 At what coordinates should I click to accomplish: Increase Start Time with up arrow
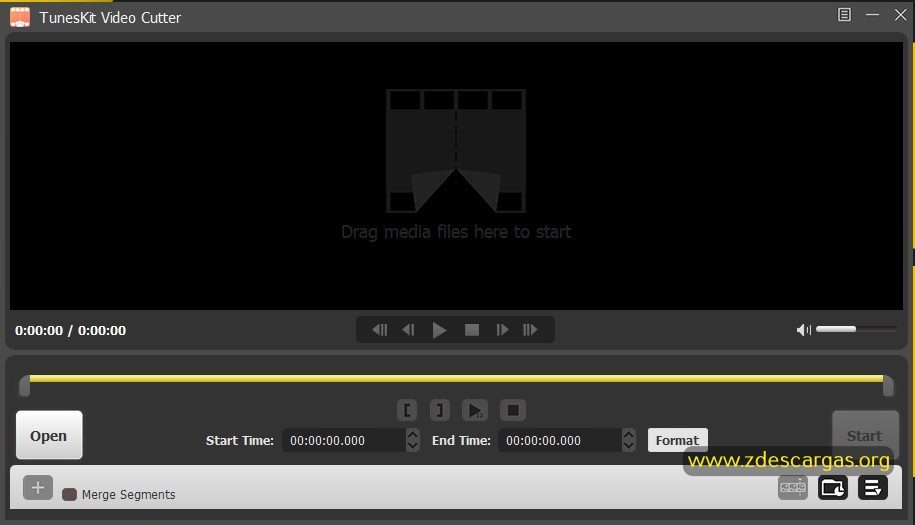[413, 435]
